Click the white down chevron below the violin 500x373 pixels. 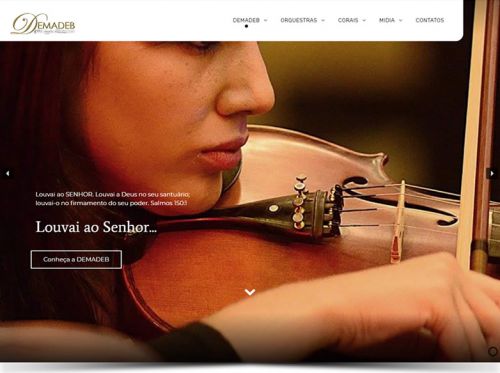[x=250, y=292]
